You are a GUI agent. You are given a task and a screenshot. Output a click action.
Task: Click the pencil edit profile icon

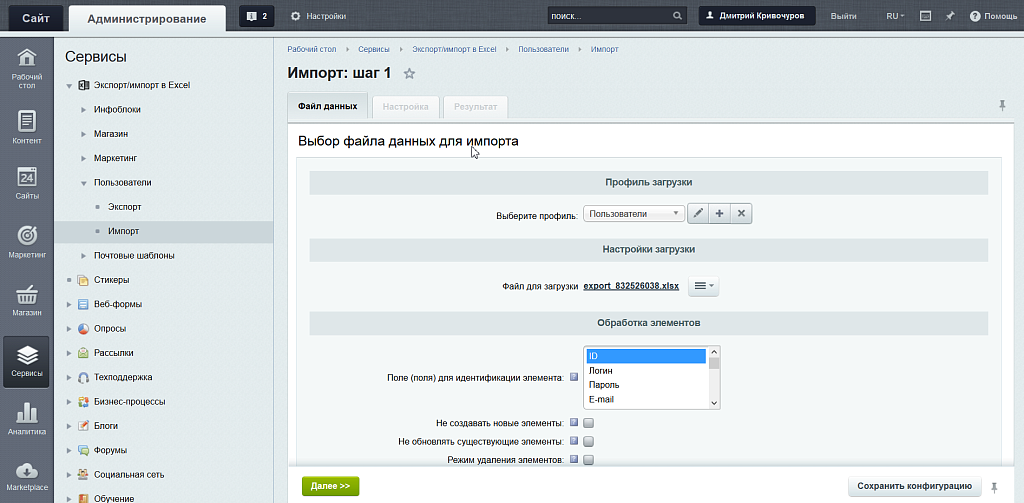[699, 214]
